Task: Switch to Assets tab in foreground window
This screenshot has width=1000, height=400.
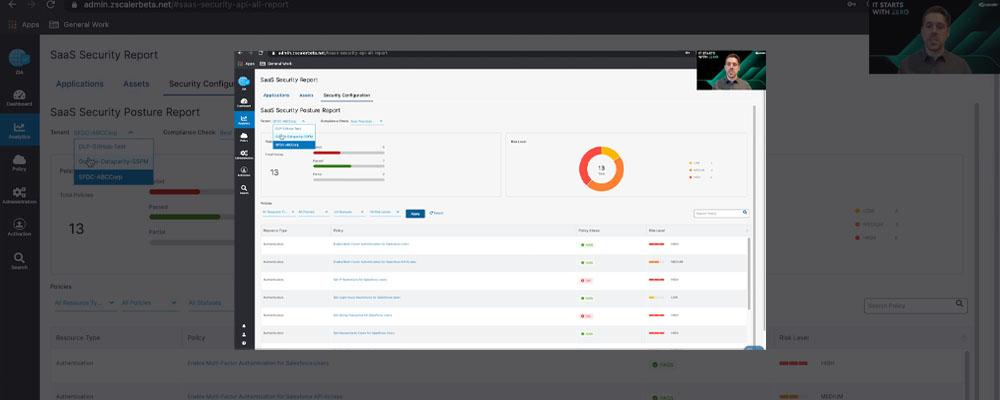Action: point(306,95)
